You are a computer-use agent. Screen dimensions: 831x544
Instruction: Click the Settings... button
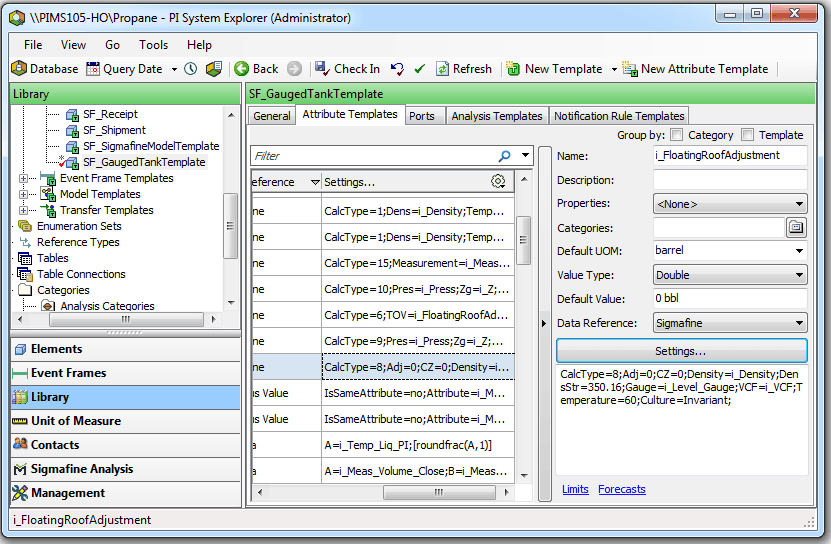682,351
